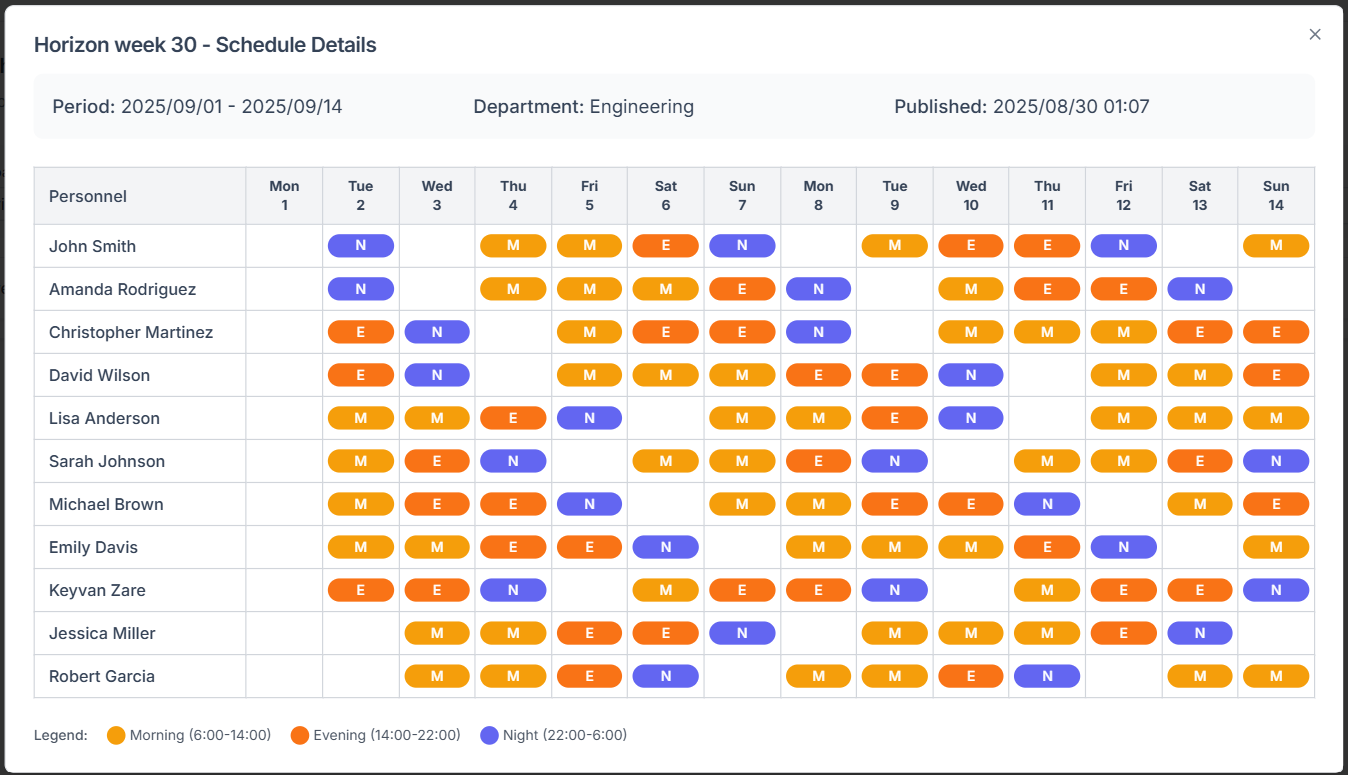The width and height of the screenshot is (1348, 775).
Task: Click Michael Brown's Night shift on Thu 11
Action: (1047, 504)
